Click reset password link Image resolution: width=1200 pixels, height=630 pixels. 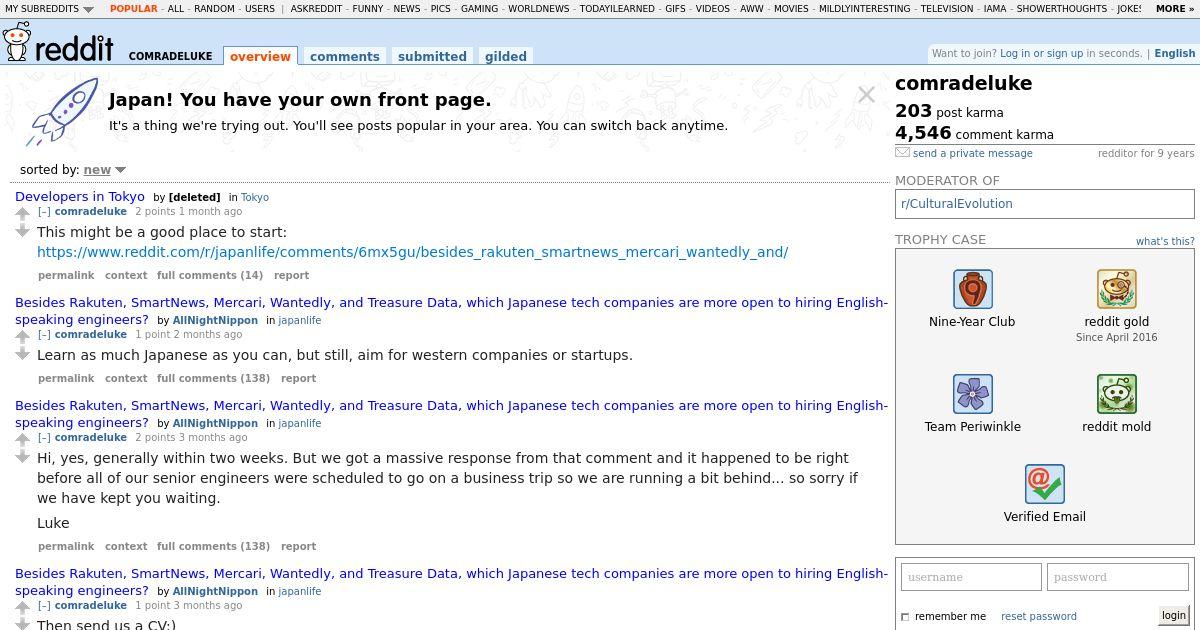pos(1039,617)
